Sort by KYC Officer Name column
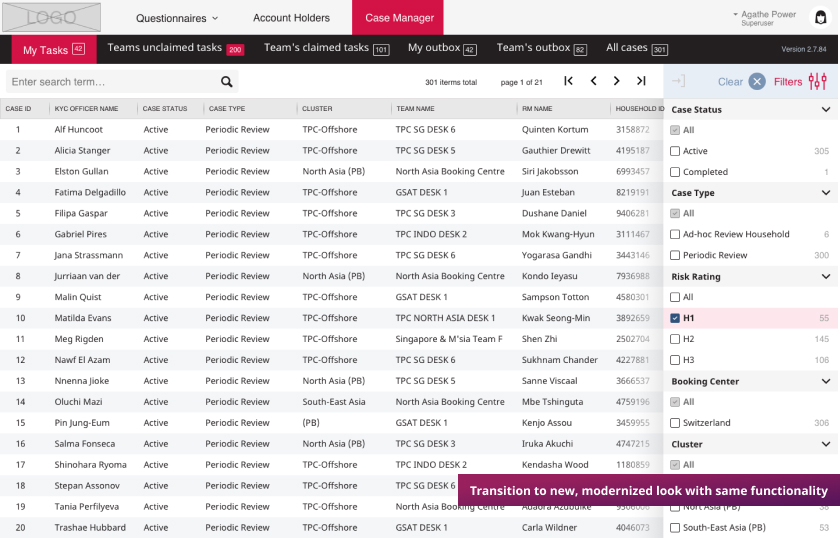 (86, 109)
